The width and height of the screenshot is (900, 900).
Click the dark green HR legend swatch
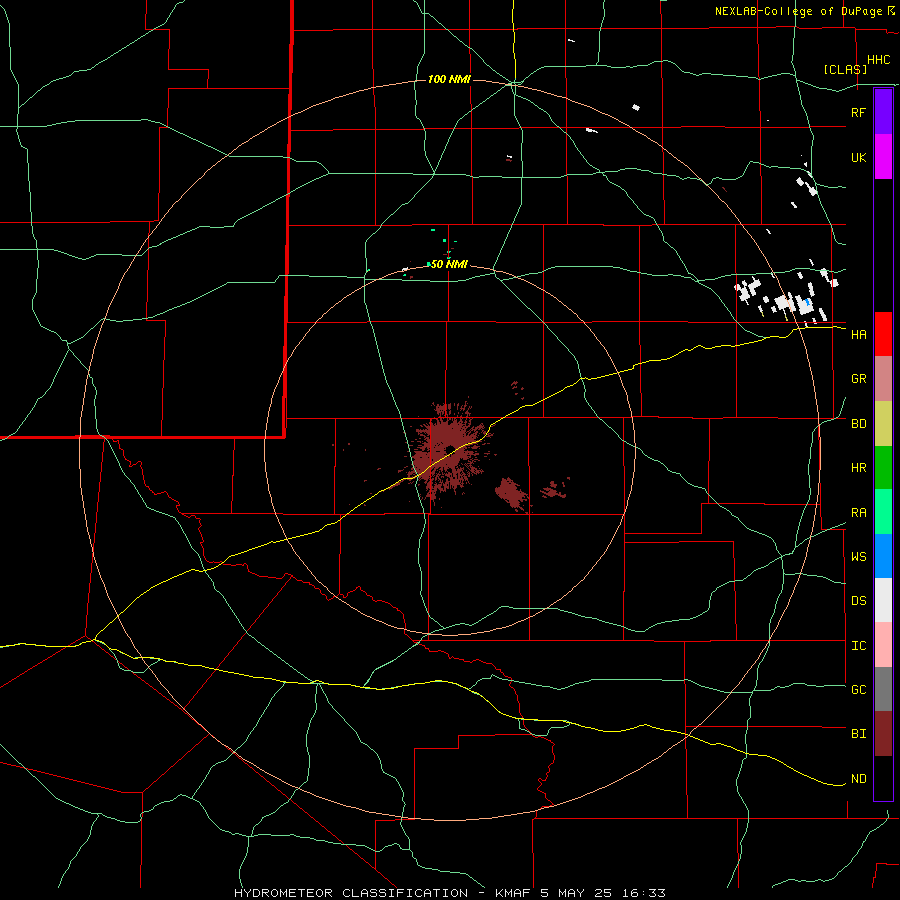tap(883, 468)
